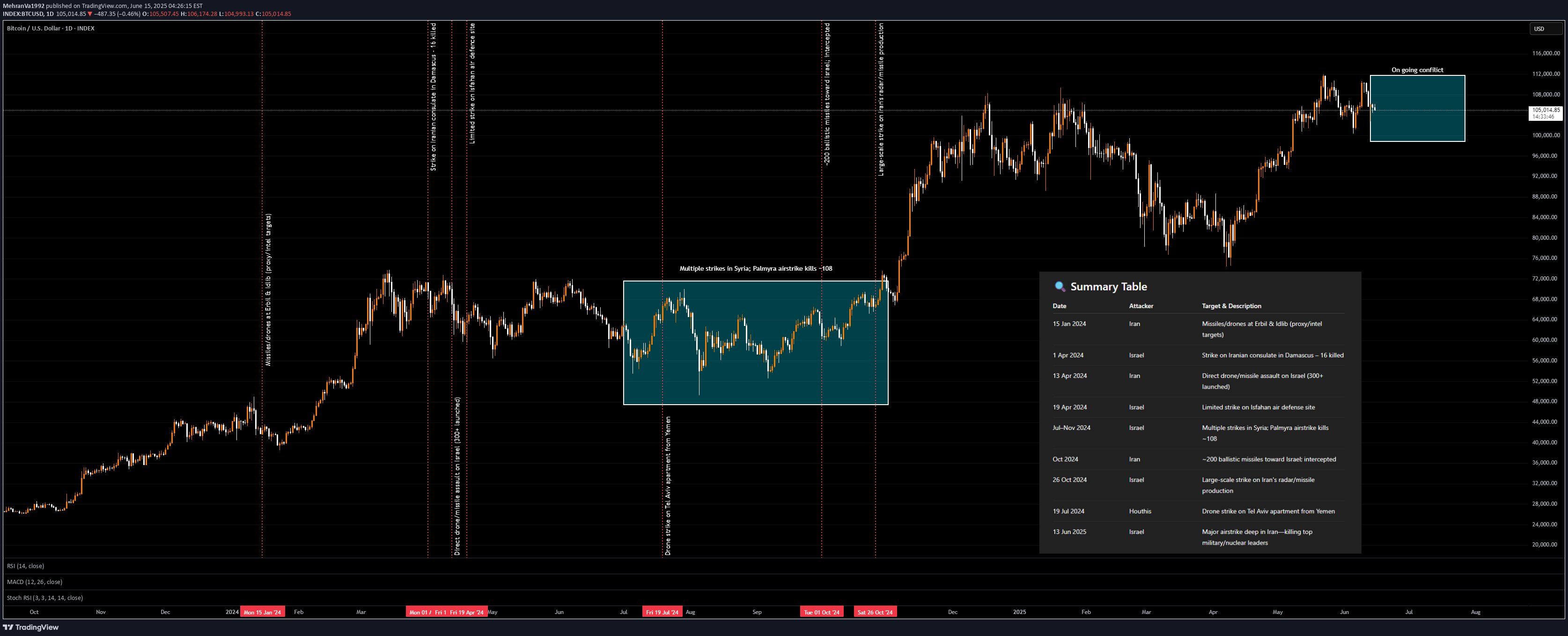This screenshot has height=636, width=1568.
Task: Click the TradingView logo in the bottom corner
Action: pos(32,627)
